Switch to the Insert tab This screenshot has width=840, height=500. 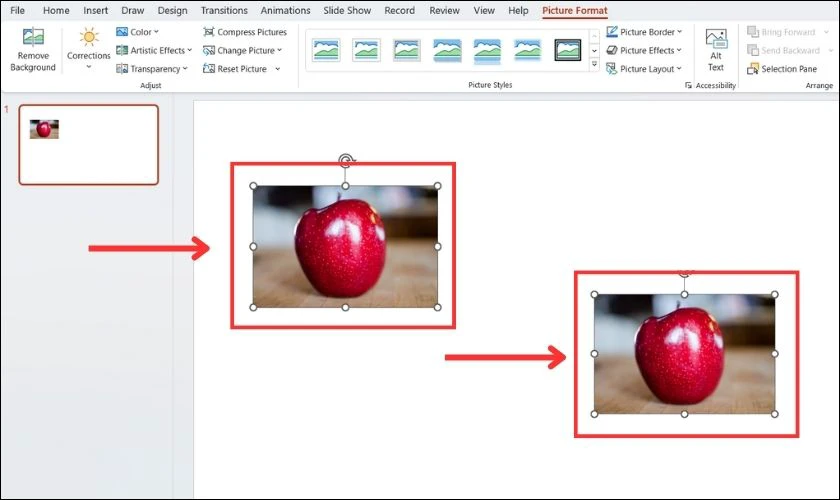pyautogui.click(x=95, y=10)
